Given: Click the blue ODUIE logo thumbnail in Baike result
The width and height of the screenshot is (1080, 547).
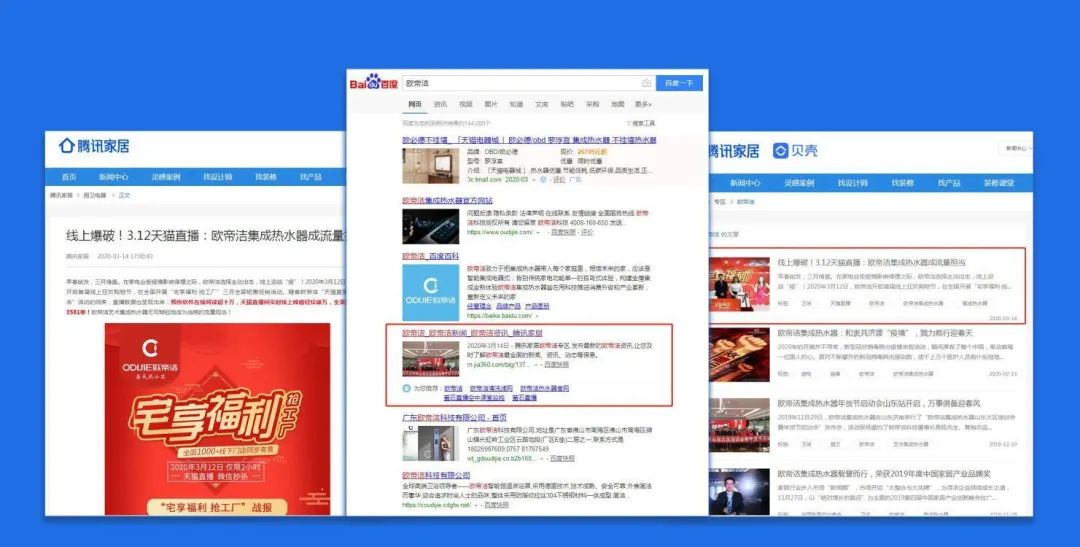Looking at the screenshot, I should tap(430, 293).
